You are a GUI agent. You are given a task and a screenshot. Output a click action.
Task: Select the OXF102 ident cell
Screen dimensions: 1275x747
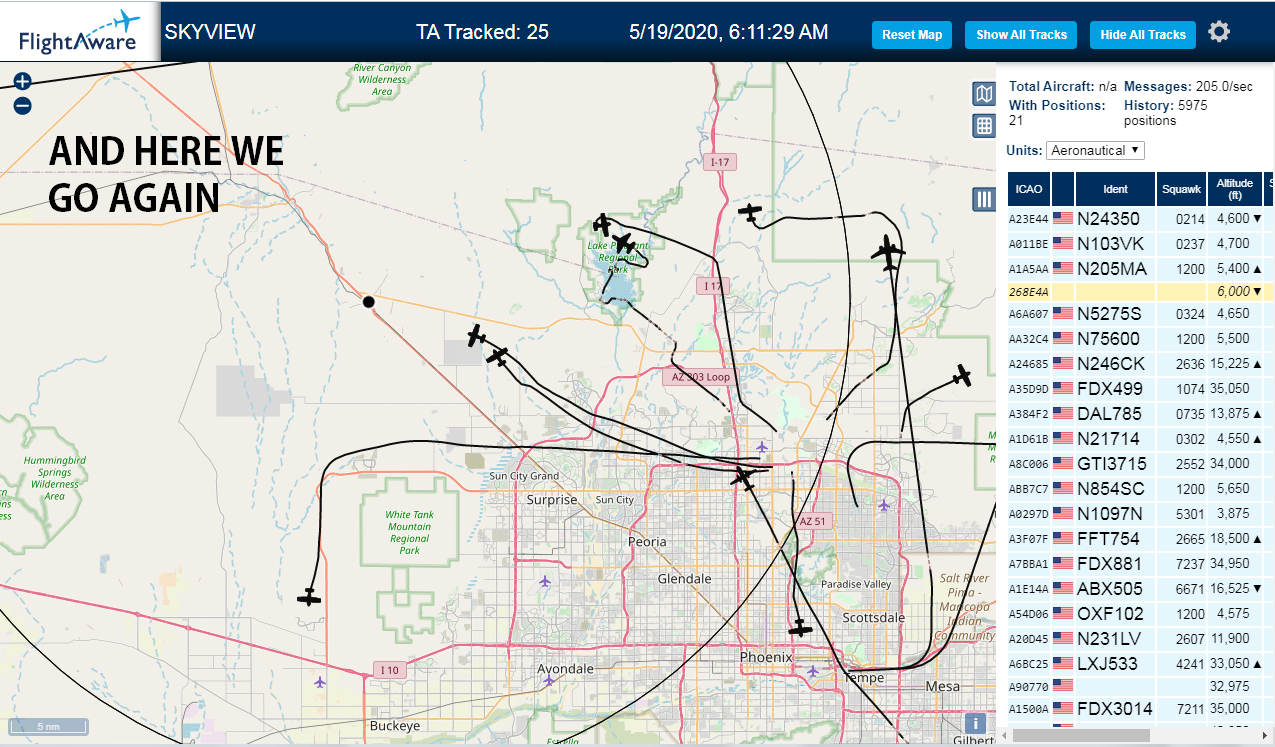point(1115,613)
